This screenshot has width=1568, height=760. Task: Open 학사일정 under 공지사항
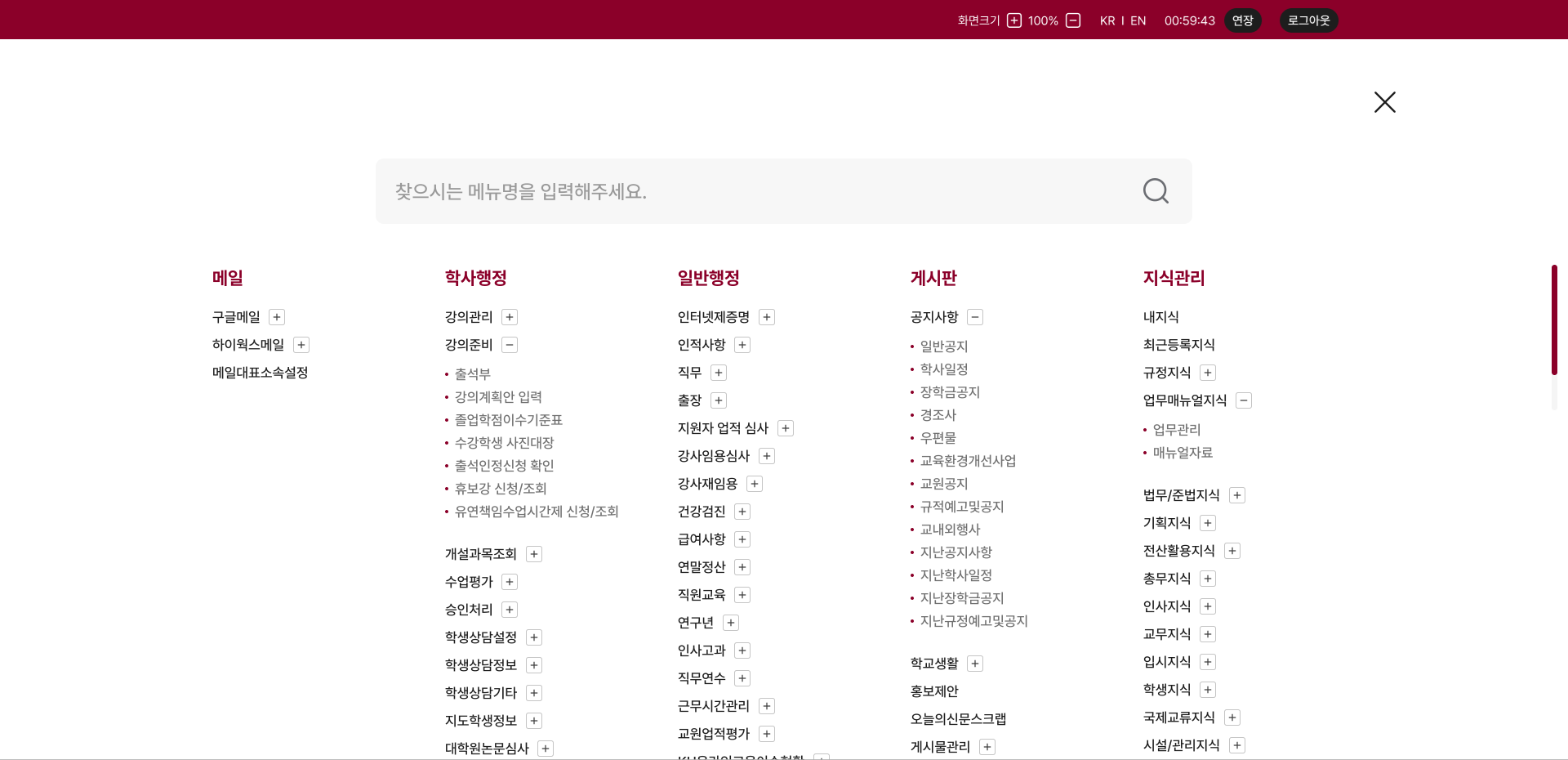pos(943,369)
